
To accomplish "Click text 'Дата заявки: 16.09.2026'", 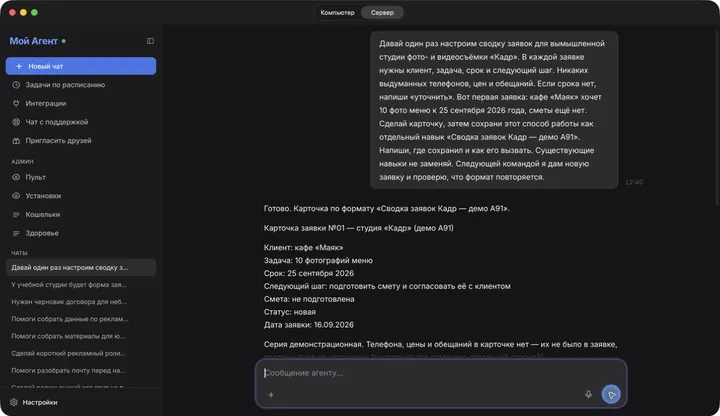I will tap(309, 325).
